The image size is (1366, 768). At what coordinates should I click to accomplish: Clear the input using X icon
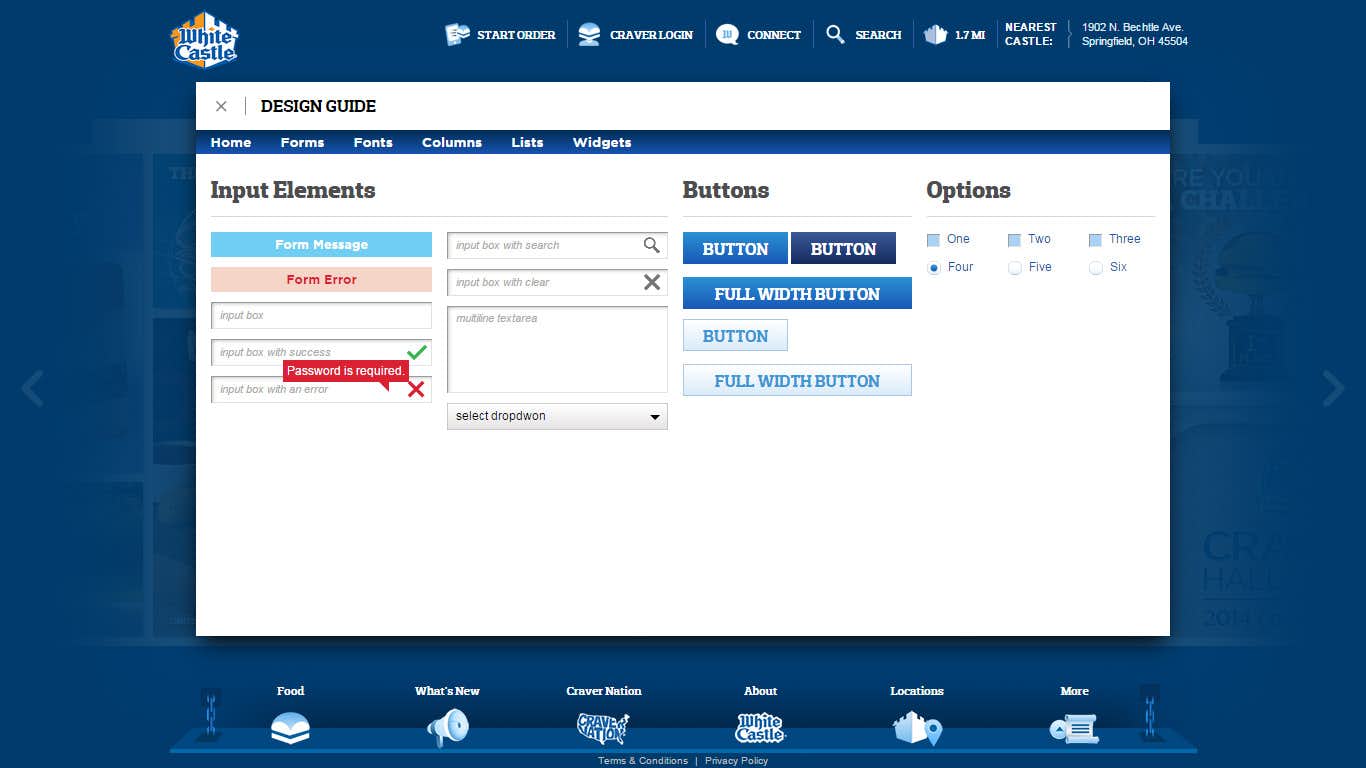(x=652, y=283)
